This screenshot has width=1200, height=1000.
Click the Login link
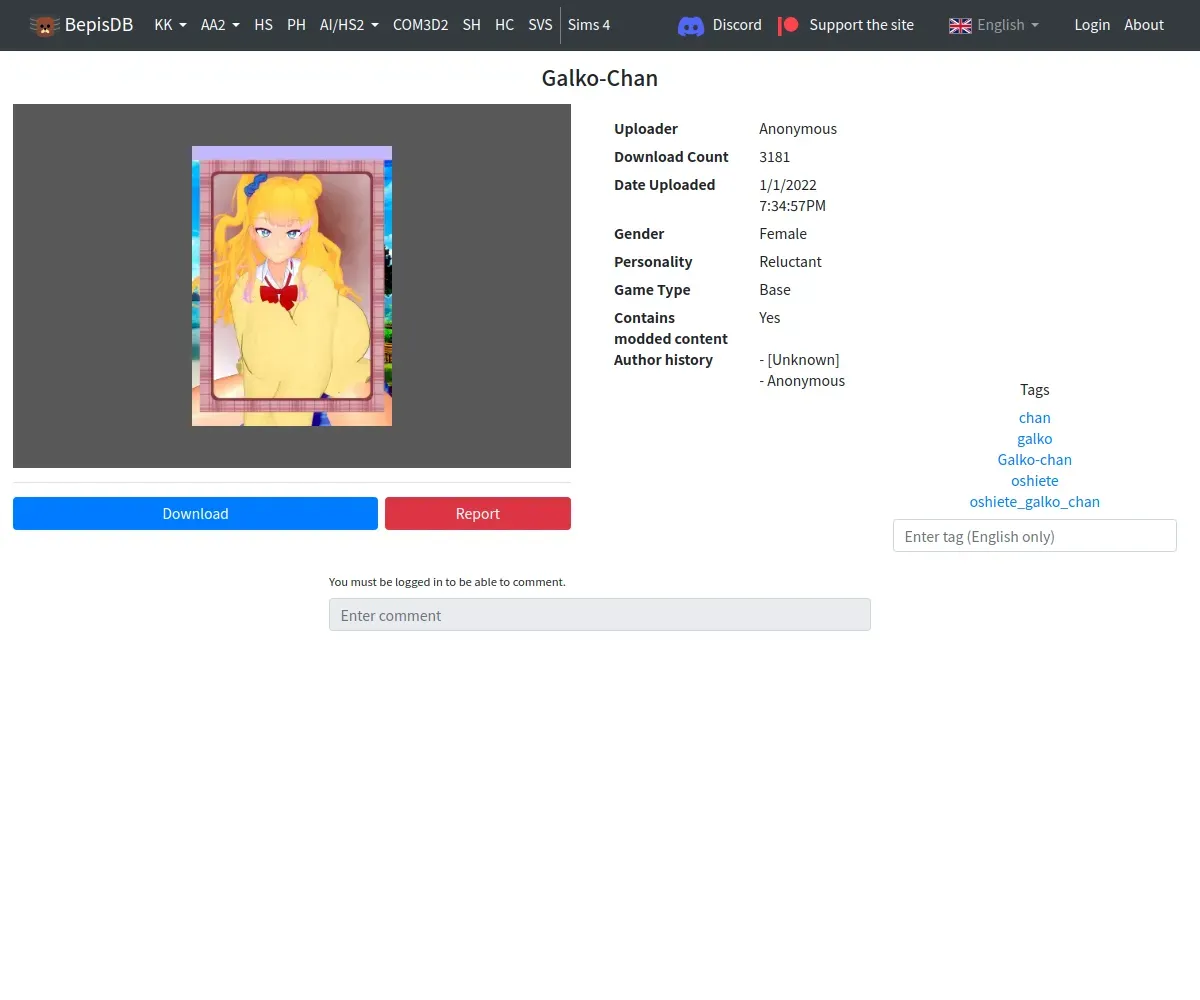pyautogui.click(x=1092, y=25)
